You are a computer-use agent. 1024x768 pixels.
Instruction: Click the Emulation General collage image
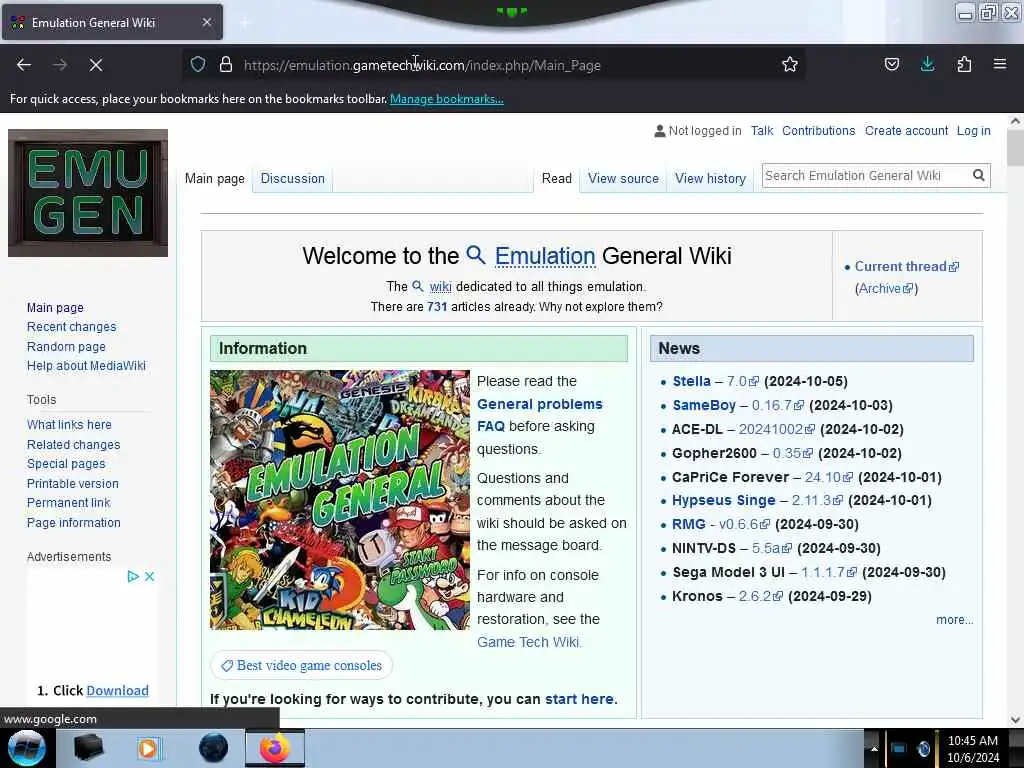click(x=340, y=500)
